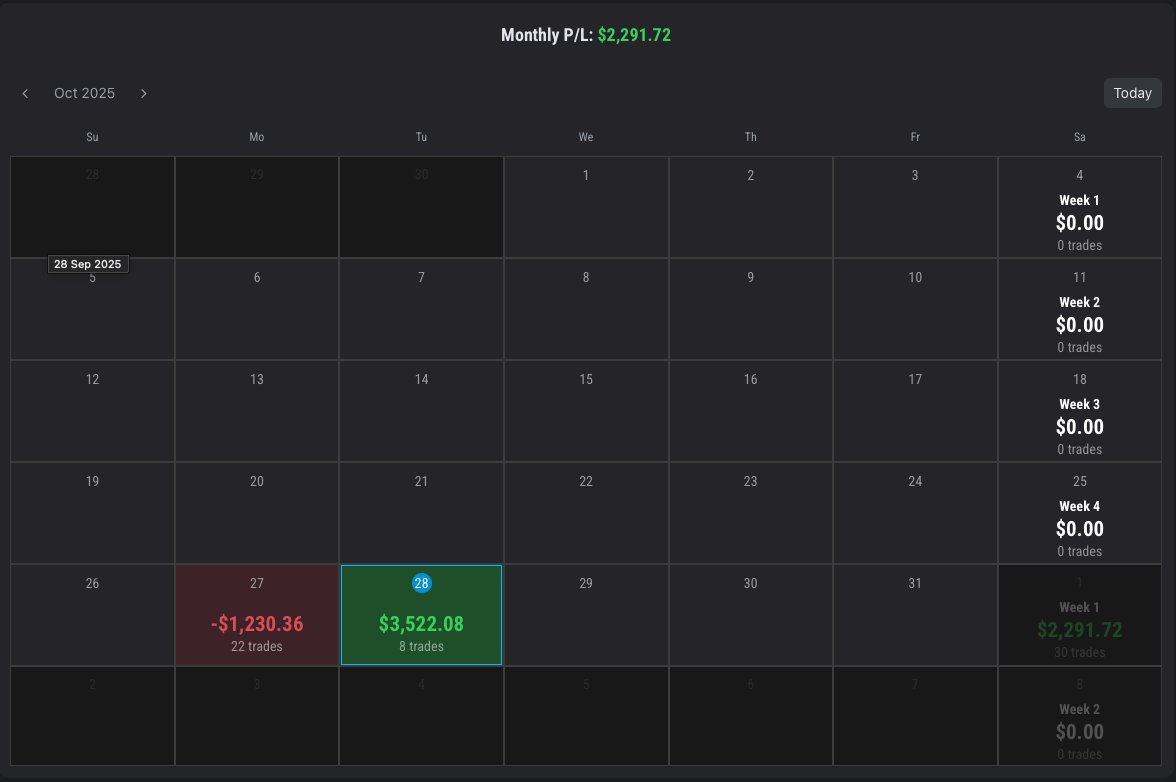The height and width of the screenshot is (782, 1176).
Task: Select October 9 day cell
Action: coord(751,309)
